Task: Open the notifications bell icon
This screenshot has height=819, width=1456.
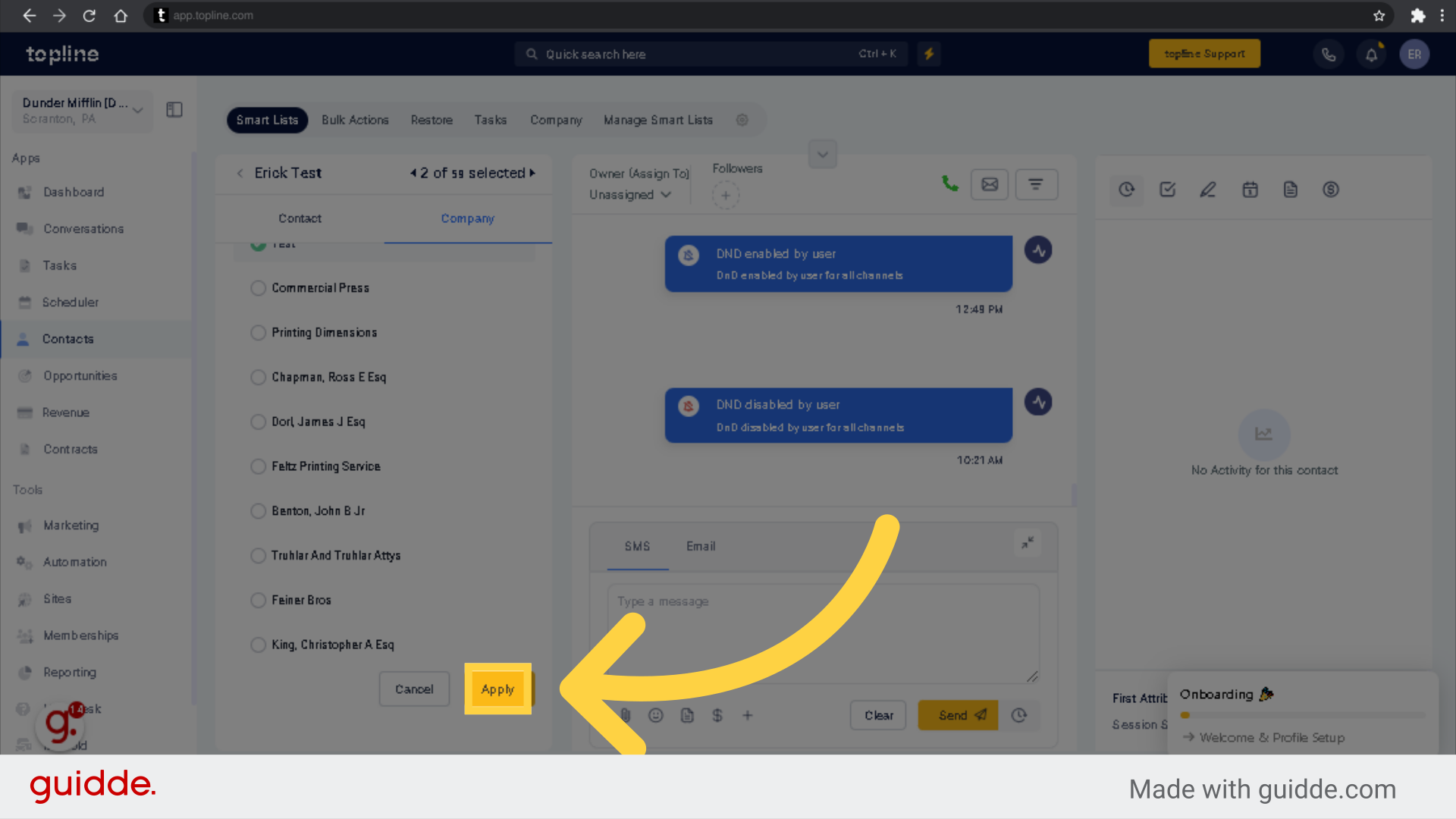Action: (1371, 54)
